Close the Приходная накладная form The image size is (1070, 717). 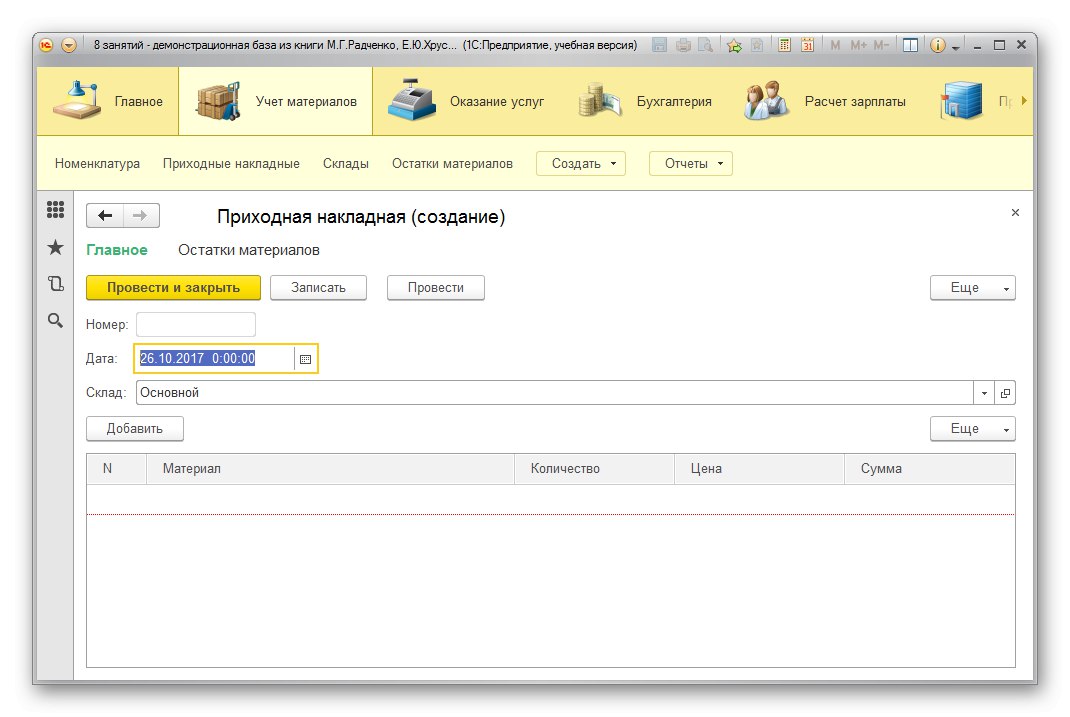1015,213
